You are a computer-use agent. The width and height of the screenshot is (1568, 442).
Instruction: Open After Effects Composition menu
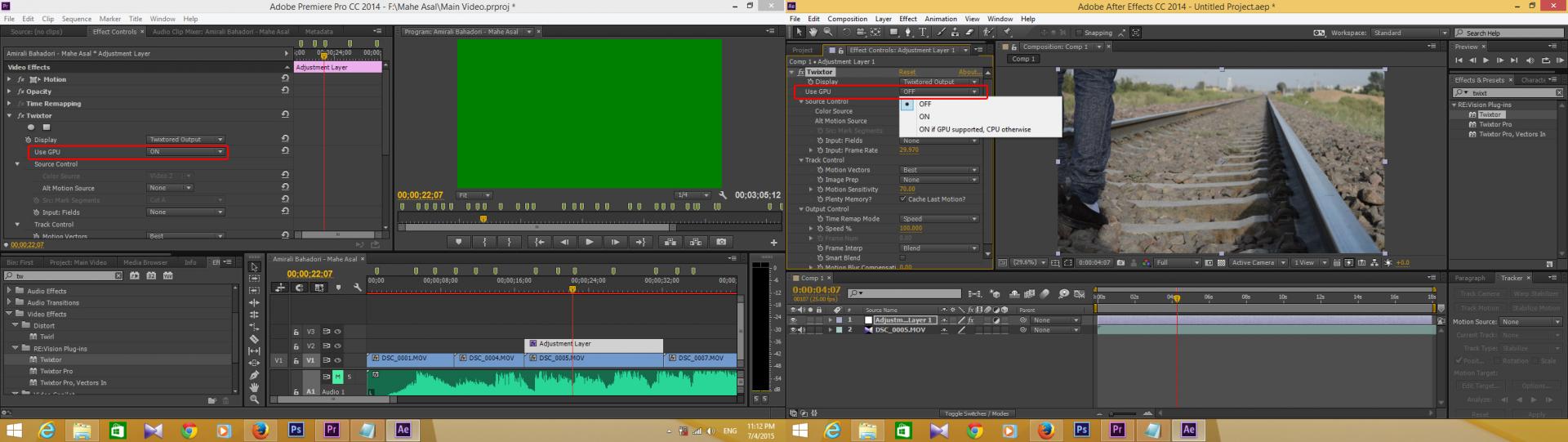(x=848, y=19)
